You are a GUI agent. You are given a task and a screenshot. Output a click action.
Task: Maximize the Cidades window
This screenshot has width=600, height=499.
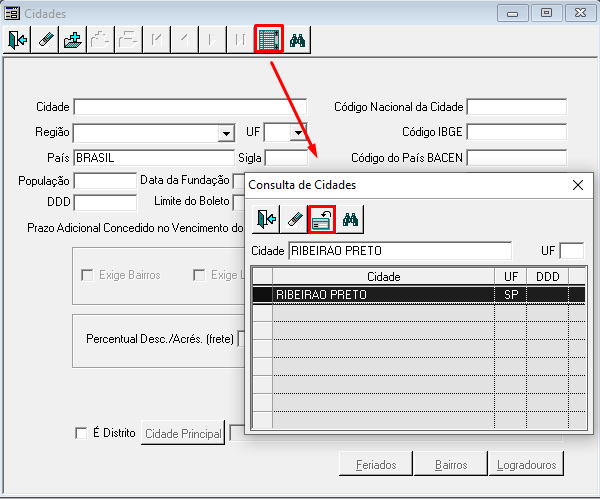[546, 13]
